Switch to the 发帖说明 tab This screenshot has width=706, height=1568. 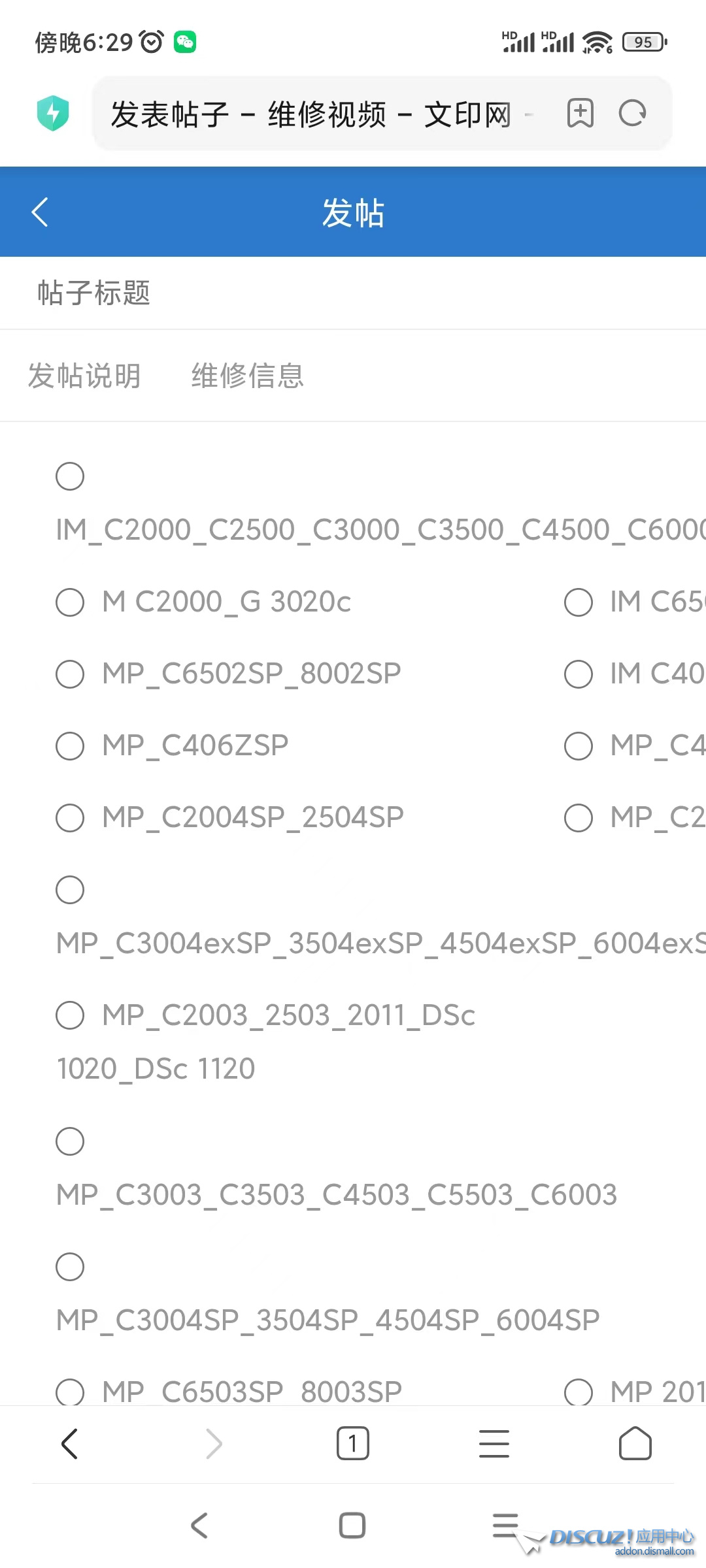coord(84,376)
